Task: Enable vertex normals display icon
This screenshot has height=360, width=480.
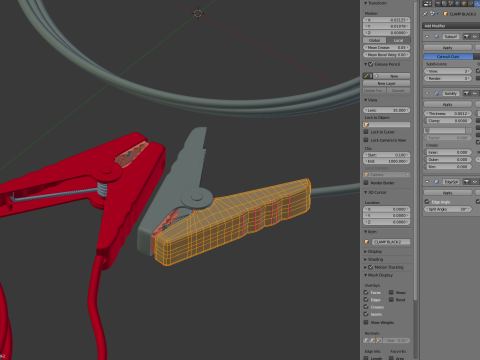Action: point(366,341)
